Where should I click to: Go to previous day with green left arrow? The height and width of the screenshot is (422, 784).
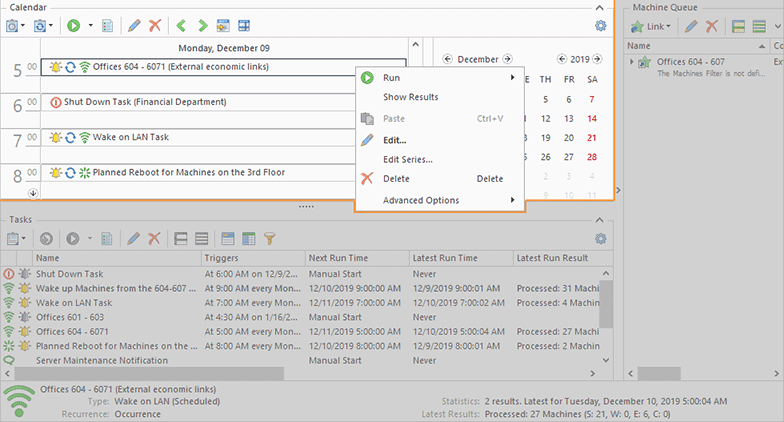pyautogui.click(x=182, y=25)
